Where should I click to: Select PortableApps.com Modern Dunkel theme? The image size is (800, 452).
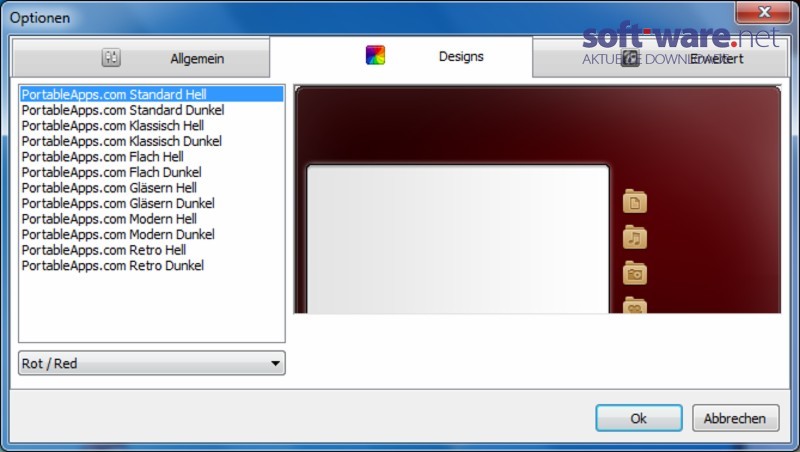[152, 235]
